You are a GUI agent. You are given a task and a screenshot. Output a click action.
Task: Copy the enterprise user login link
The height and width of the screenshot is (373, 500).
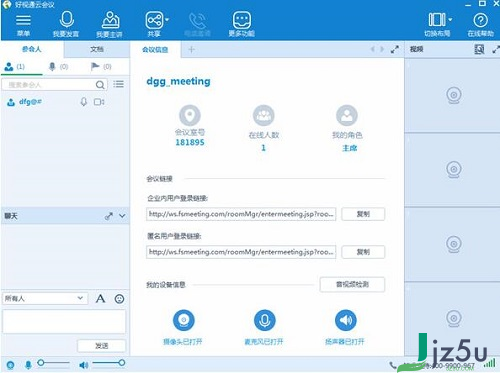click(x=363, y=214)
